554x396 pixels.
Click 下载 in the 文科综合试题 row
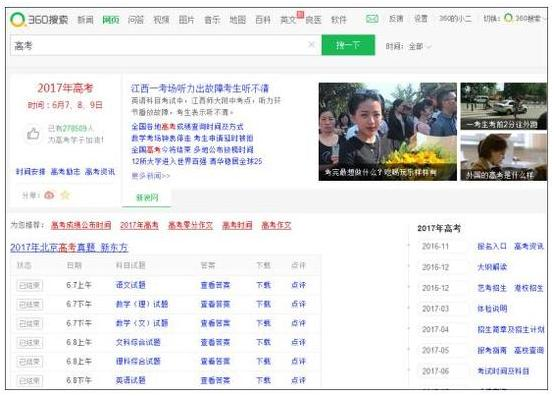(264, 342)
